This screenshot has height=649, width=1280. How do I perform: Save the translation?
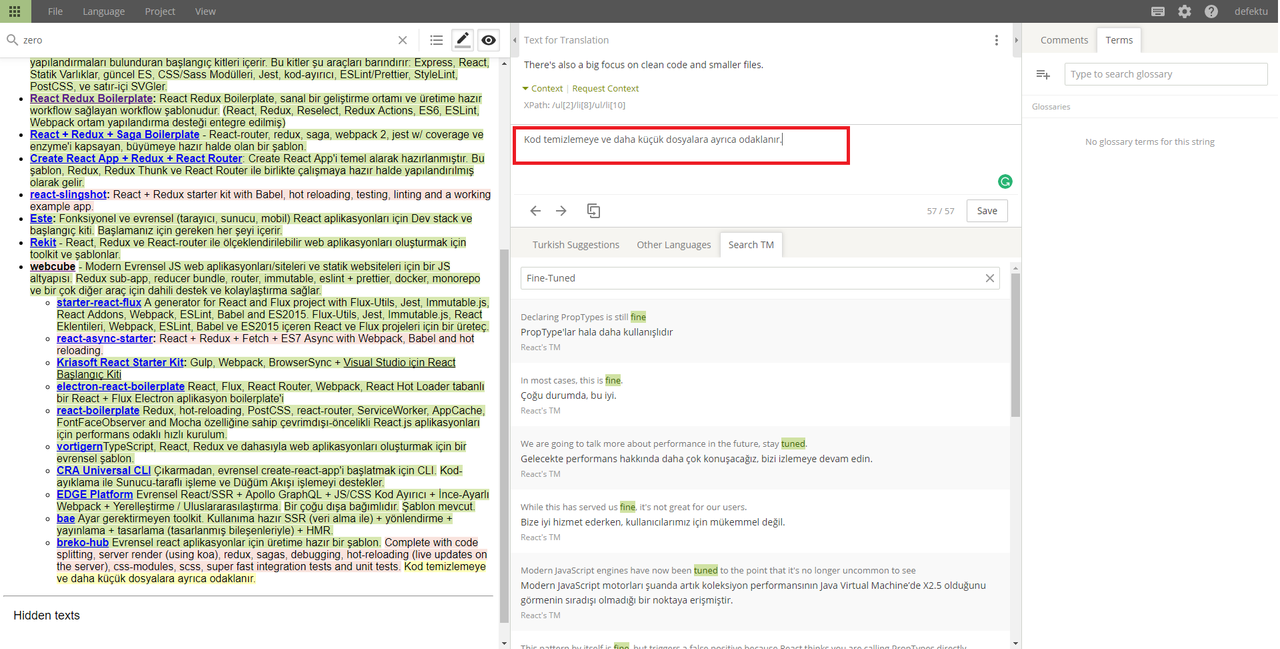tap(987, 211)
